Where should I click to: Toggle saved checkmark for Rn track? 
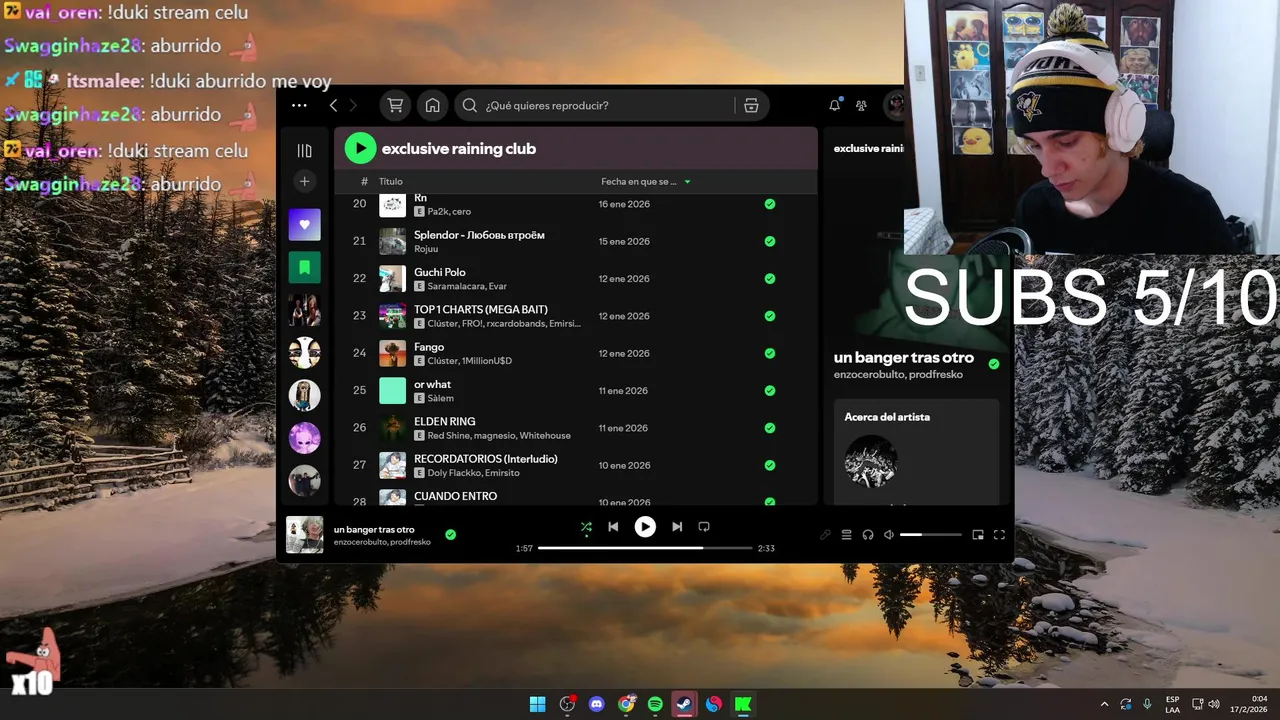tap(770, 204)
